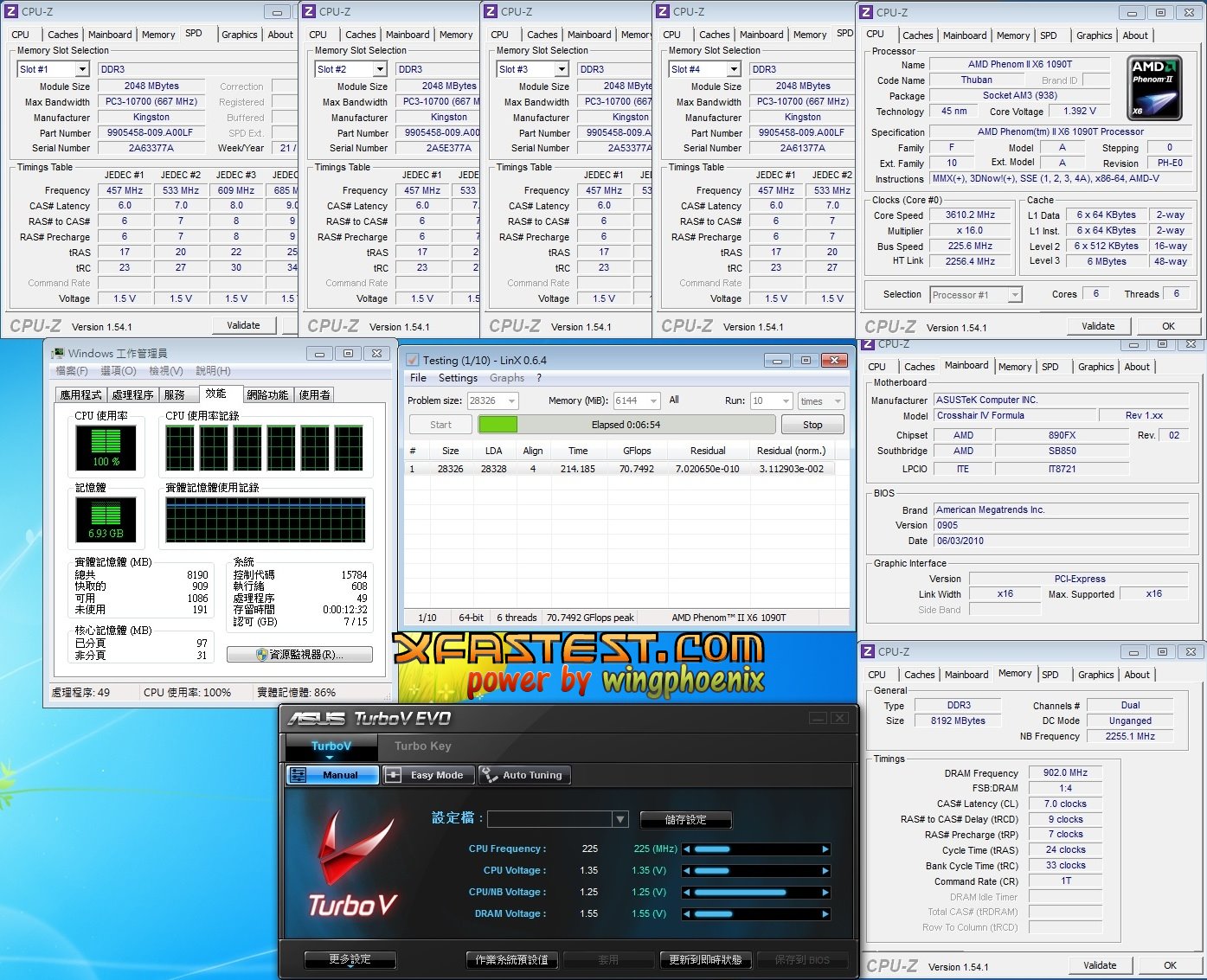Open the Processor #1 selection dropdown

tap(1015, 295)
